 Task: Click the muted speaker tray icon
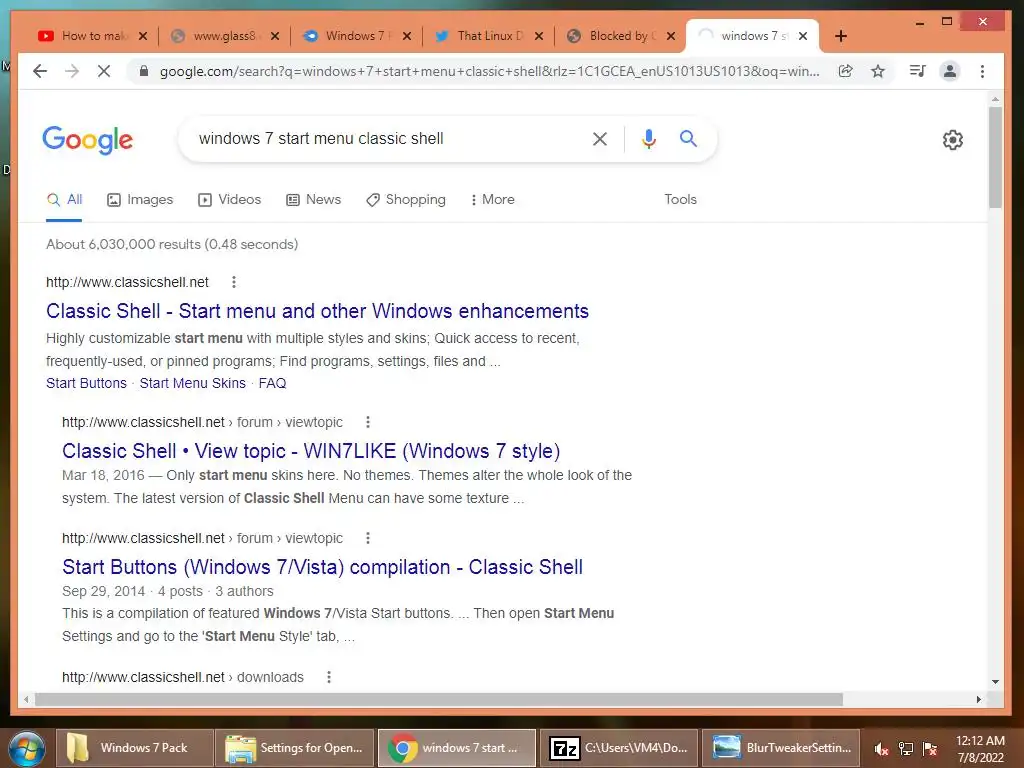882,749
